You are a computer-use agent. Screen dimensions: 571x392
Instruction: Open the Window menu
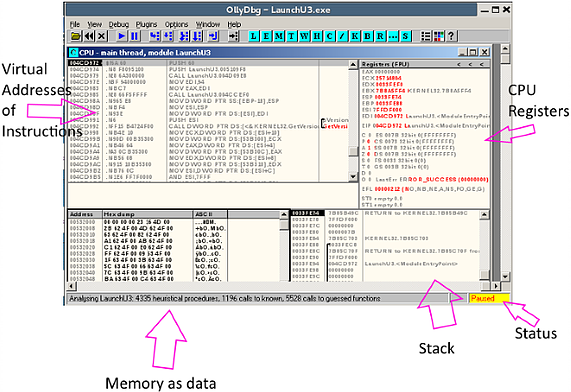[208, 24]
